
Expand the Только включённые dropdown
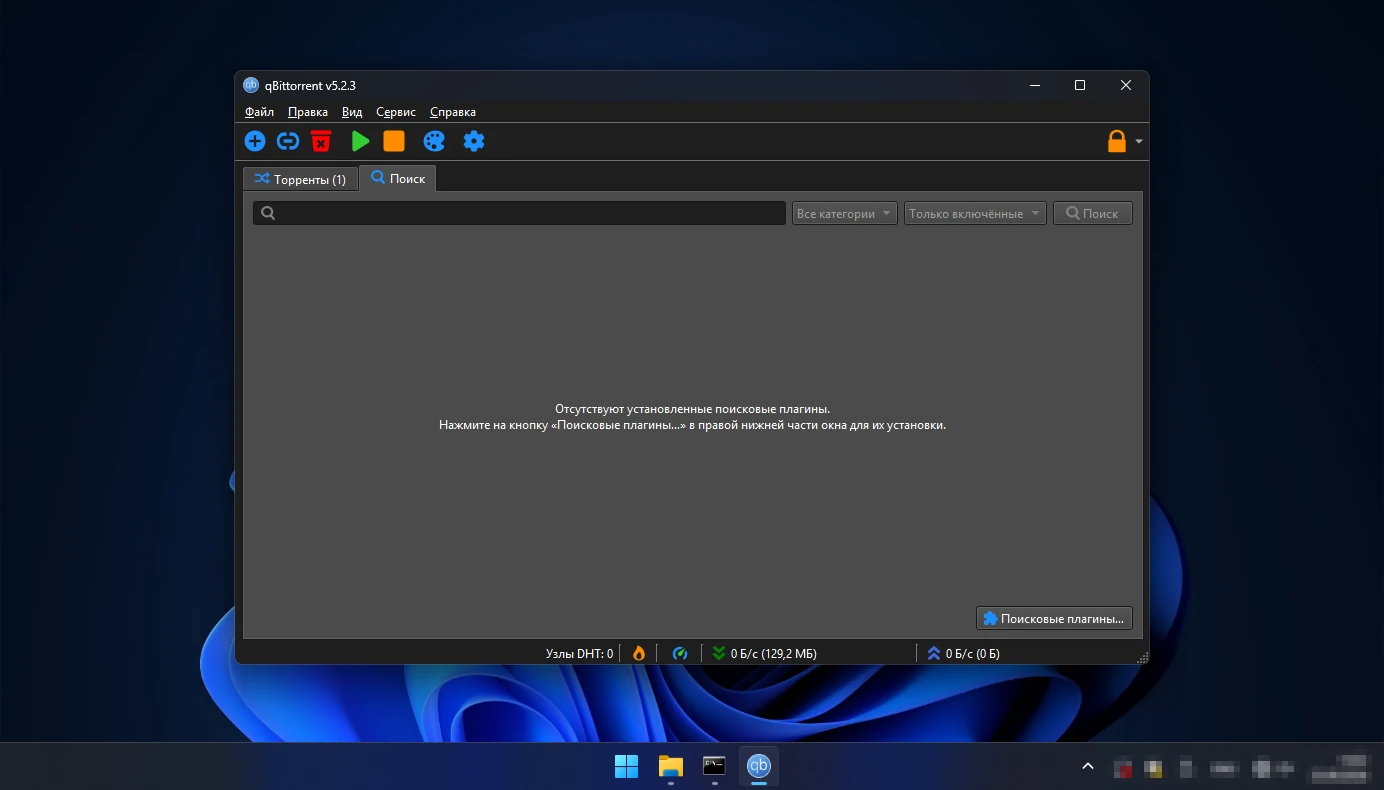point(975,213)
